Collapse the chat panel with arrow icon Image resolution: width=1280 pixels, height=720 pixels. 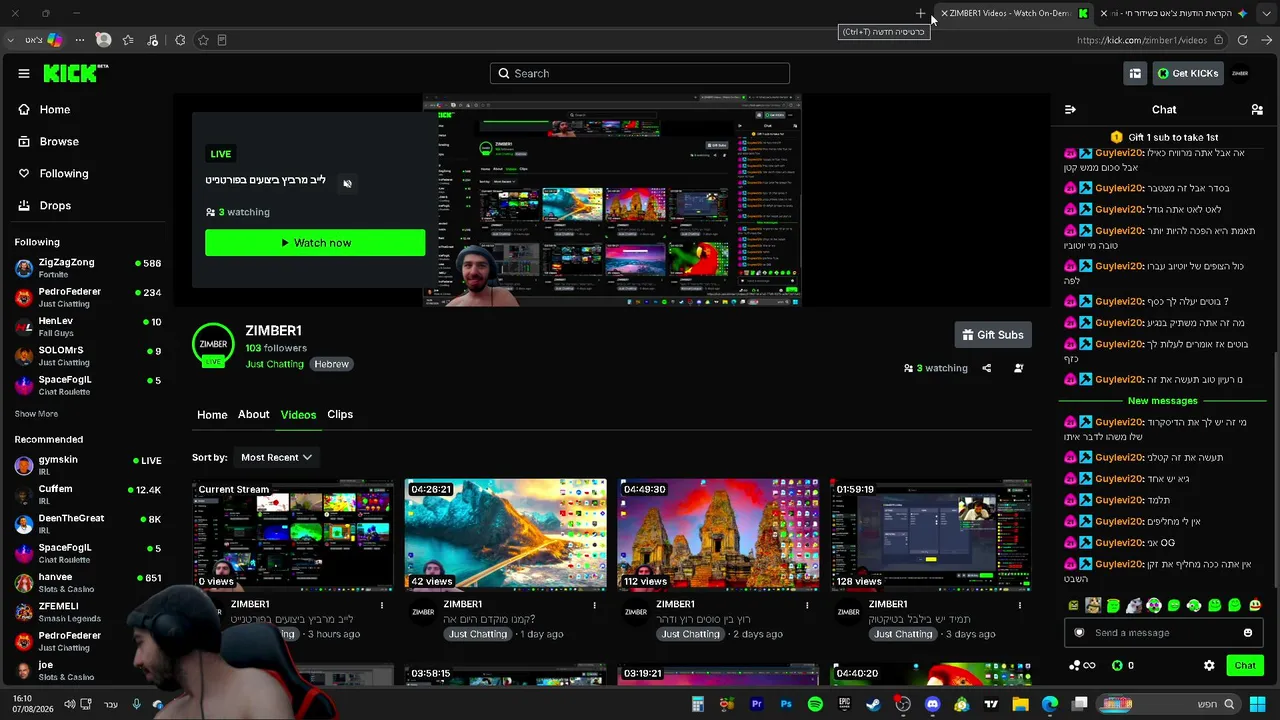(1070, 109)
